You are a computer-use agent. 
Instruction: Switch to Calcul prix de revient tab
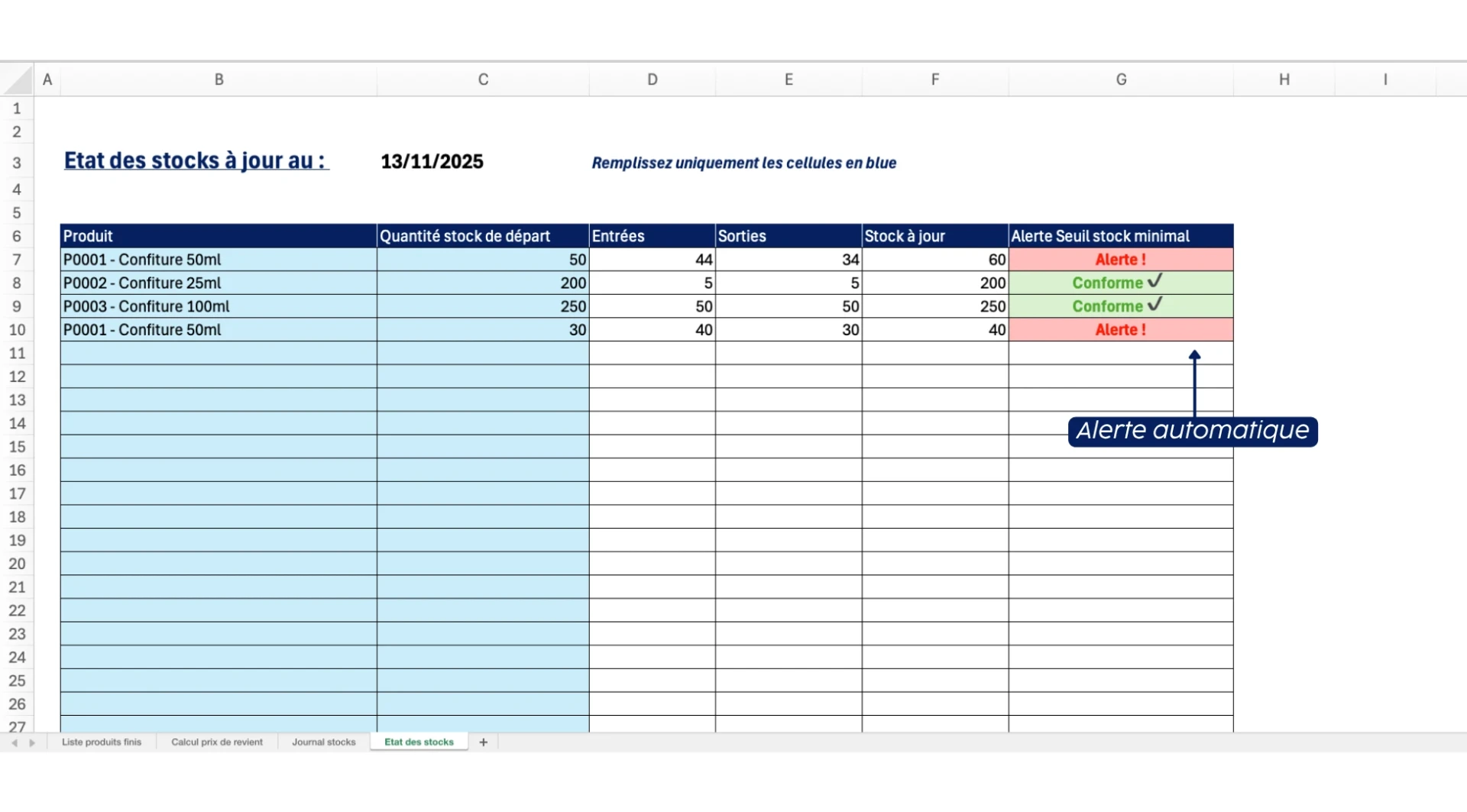(x=217, y=742)
